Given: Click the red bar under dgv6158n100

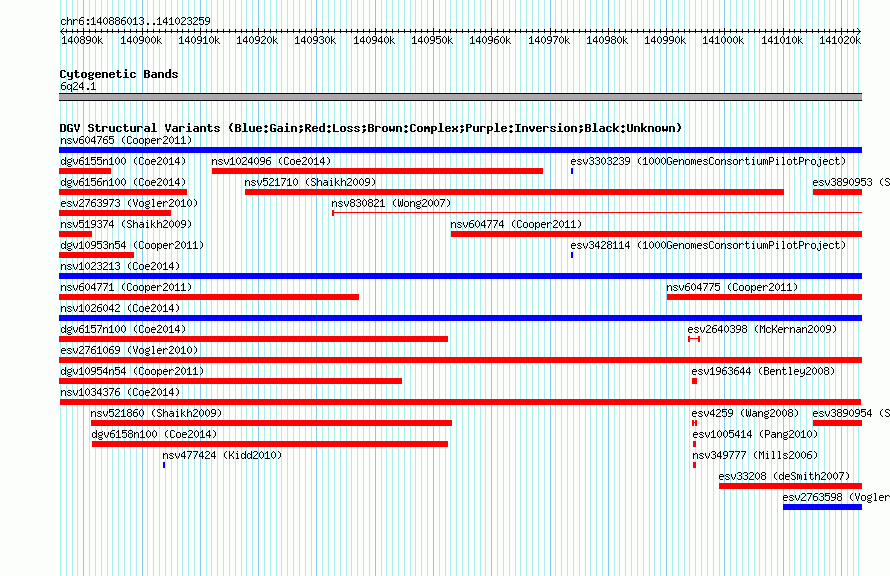Looking at the screenshot, I should tap(270, 444).
